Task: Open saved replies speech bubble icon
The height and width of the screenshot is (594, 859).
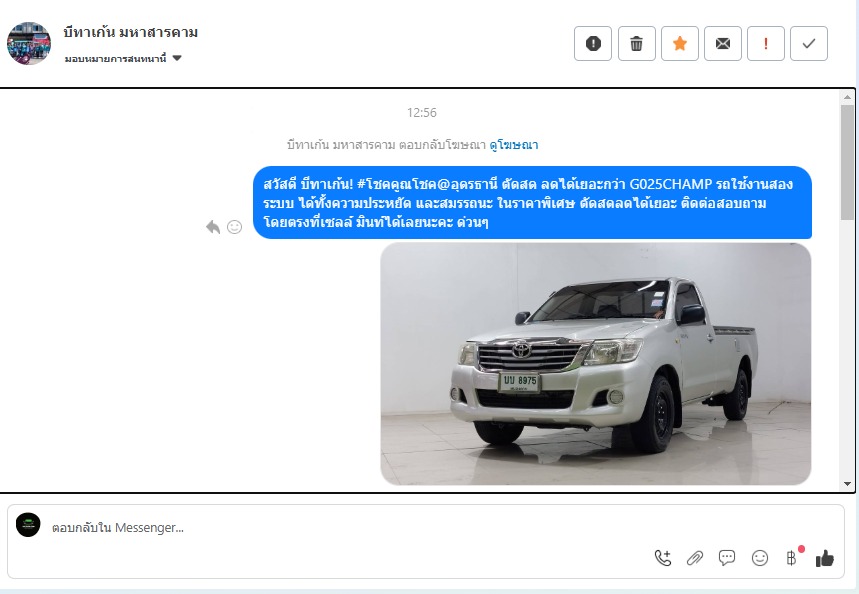Action: pos(727,558)
